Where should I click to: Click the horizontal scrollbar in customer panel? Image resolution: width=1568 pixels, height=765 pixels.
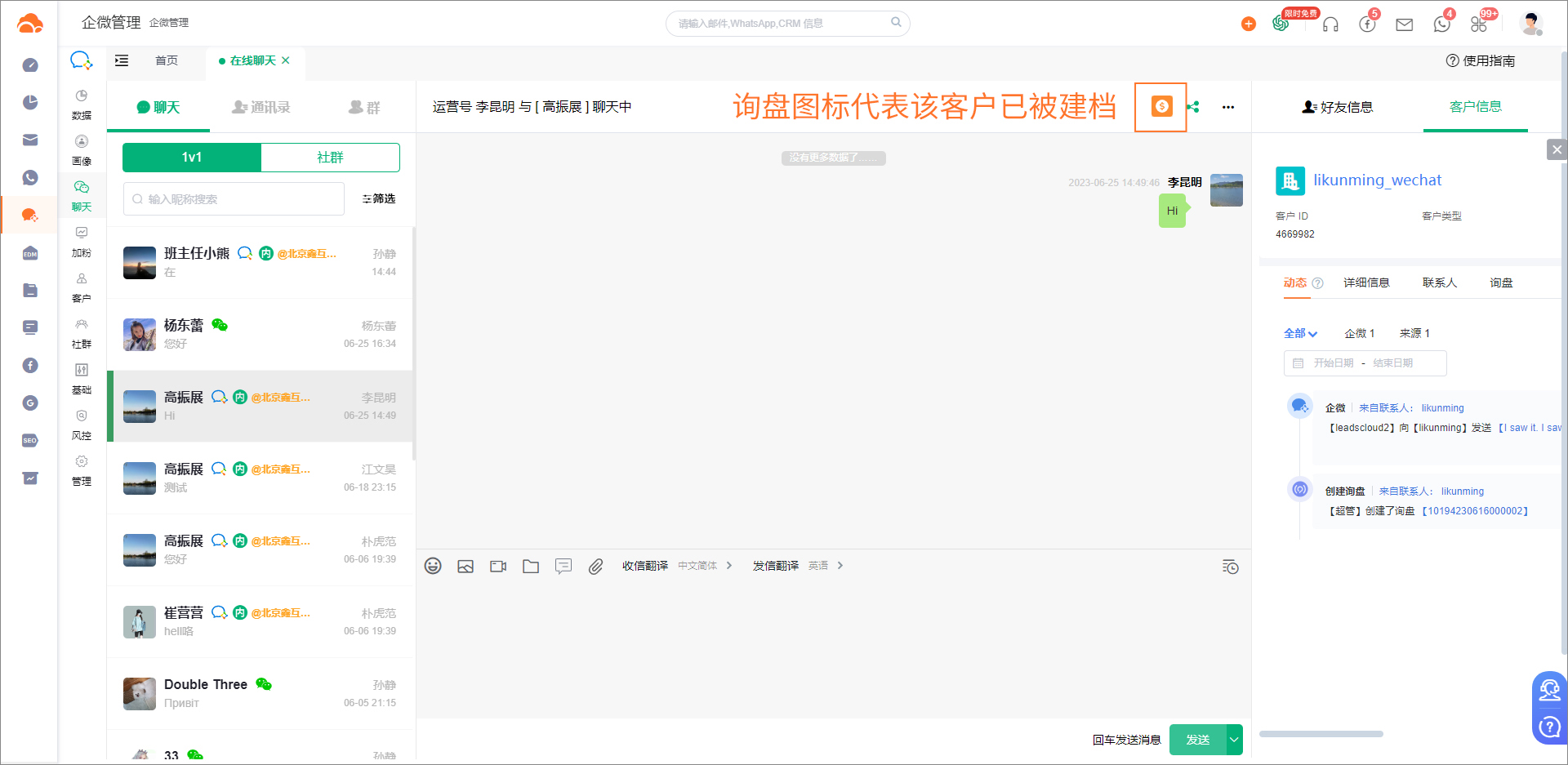[x=1321, y=734]
